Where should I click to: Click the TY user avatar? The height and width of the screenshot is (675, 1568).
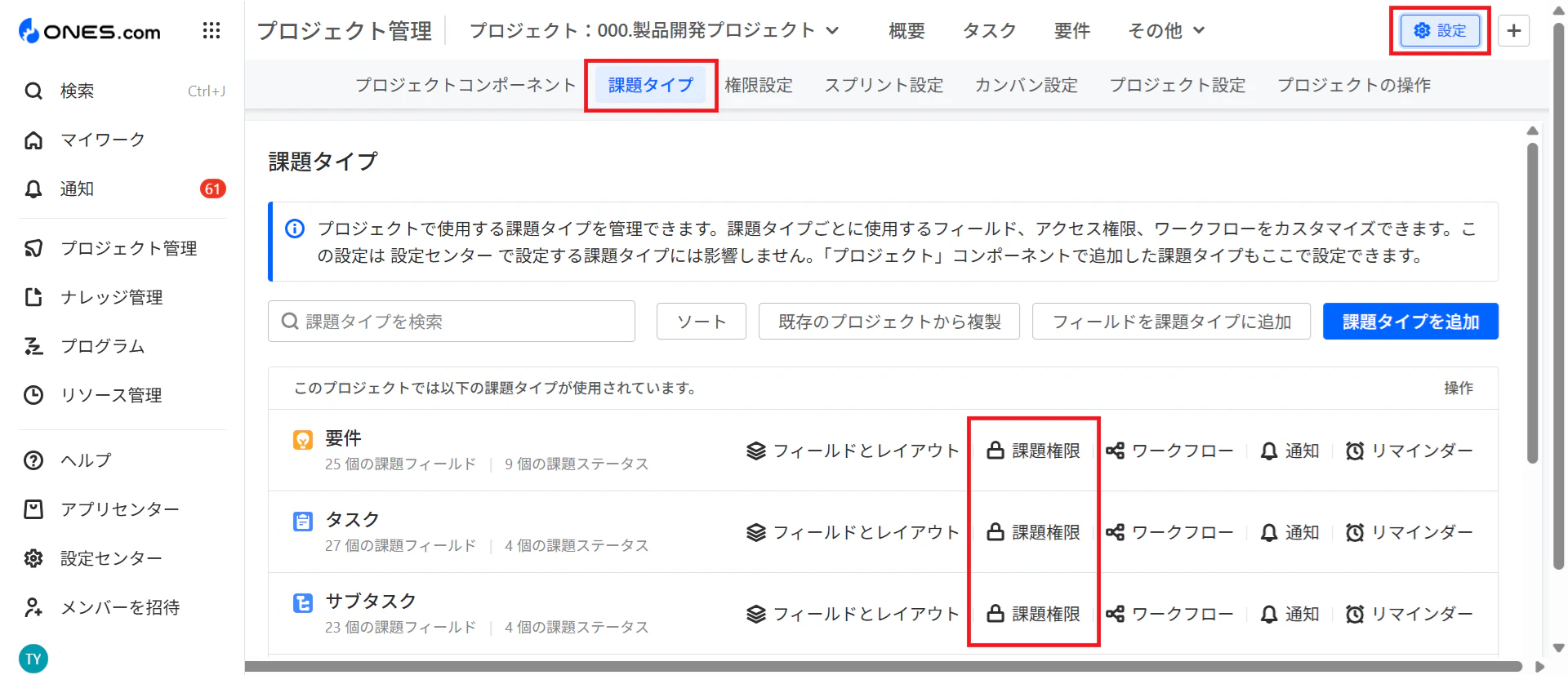click(x=33, y=659)
